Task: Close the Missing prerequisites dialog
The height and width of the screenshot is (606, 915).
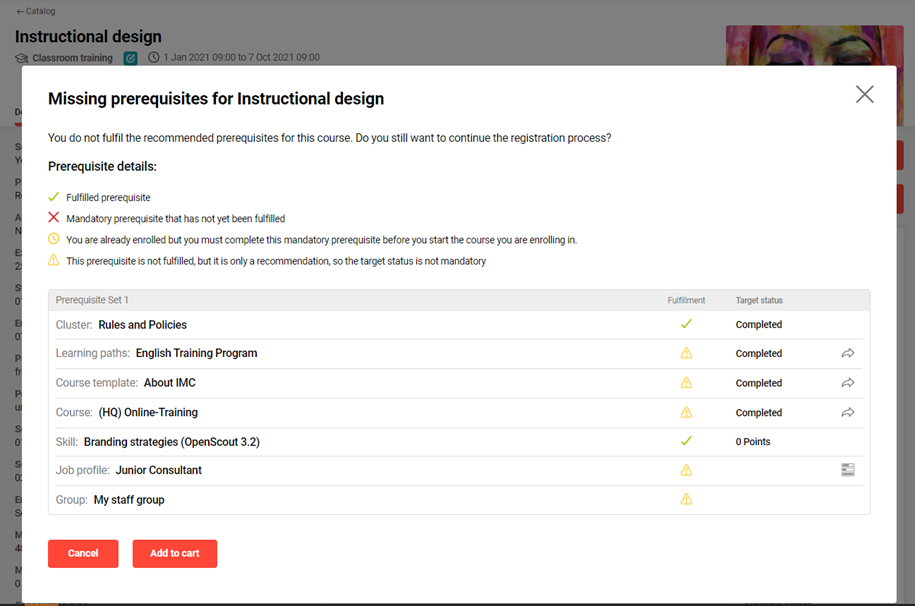Action: (x=864, y=95)
